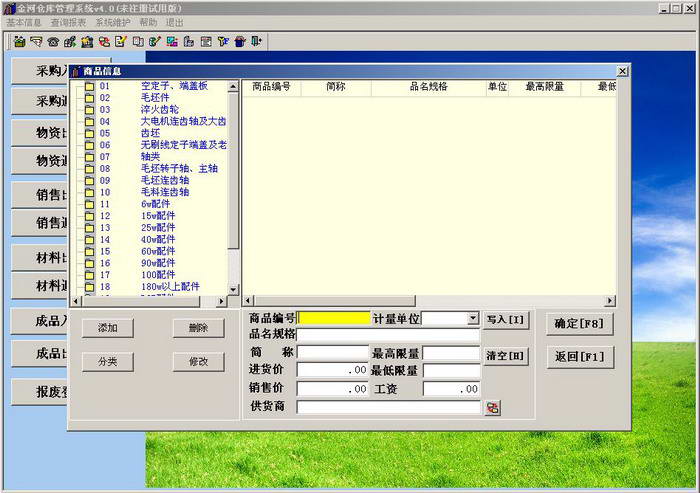Click the notepad with yellow checkmark icon
The height and width of the screenshot is (493, 700).
121,42
